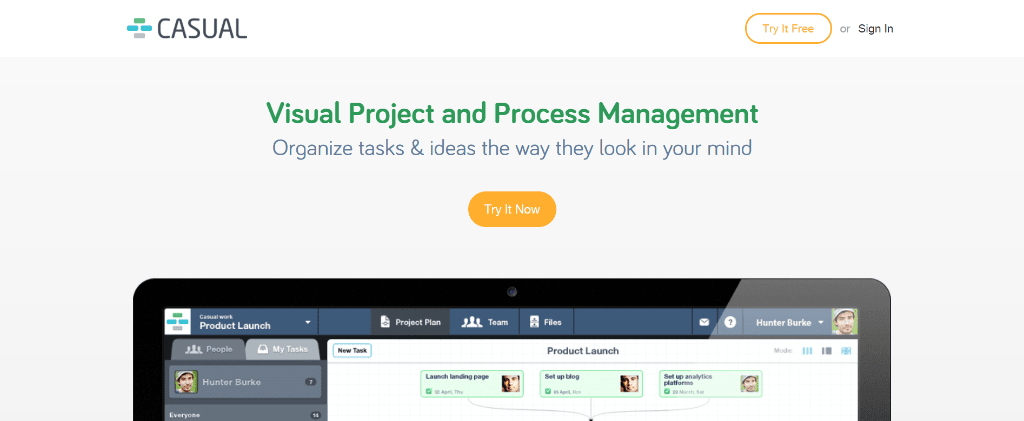
Task: Switch to the People tab
Action: (x=209, y=349)
